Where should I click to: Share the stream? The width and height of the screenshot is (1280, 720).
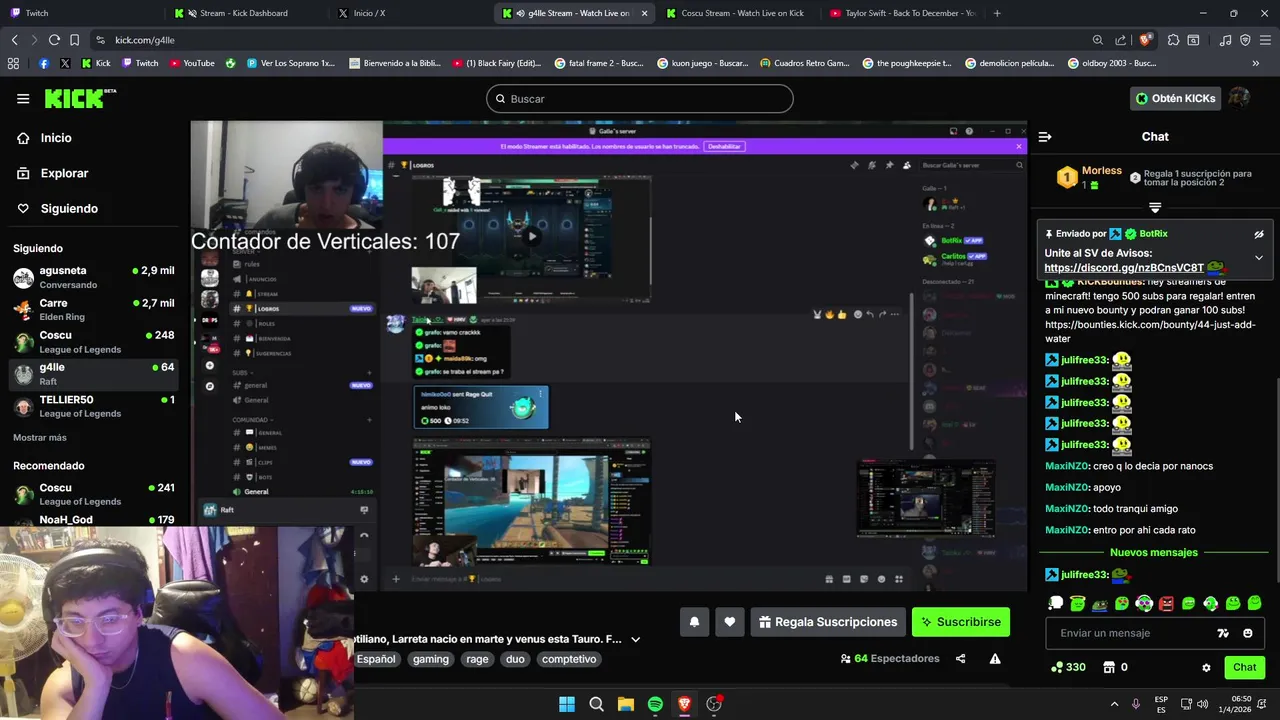(x=961, y=659)
